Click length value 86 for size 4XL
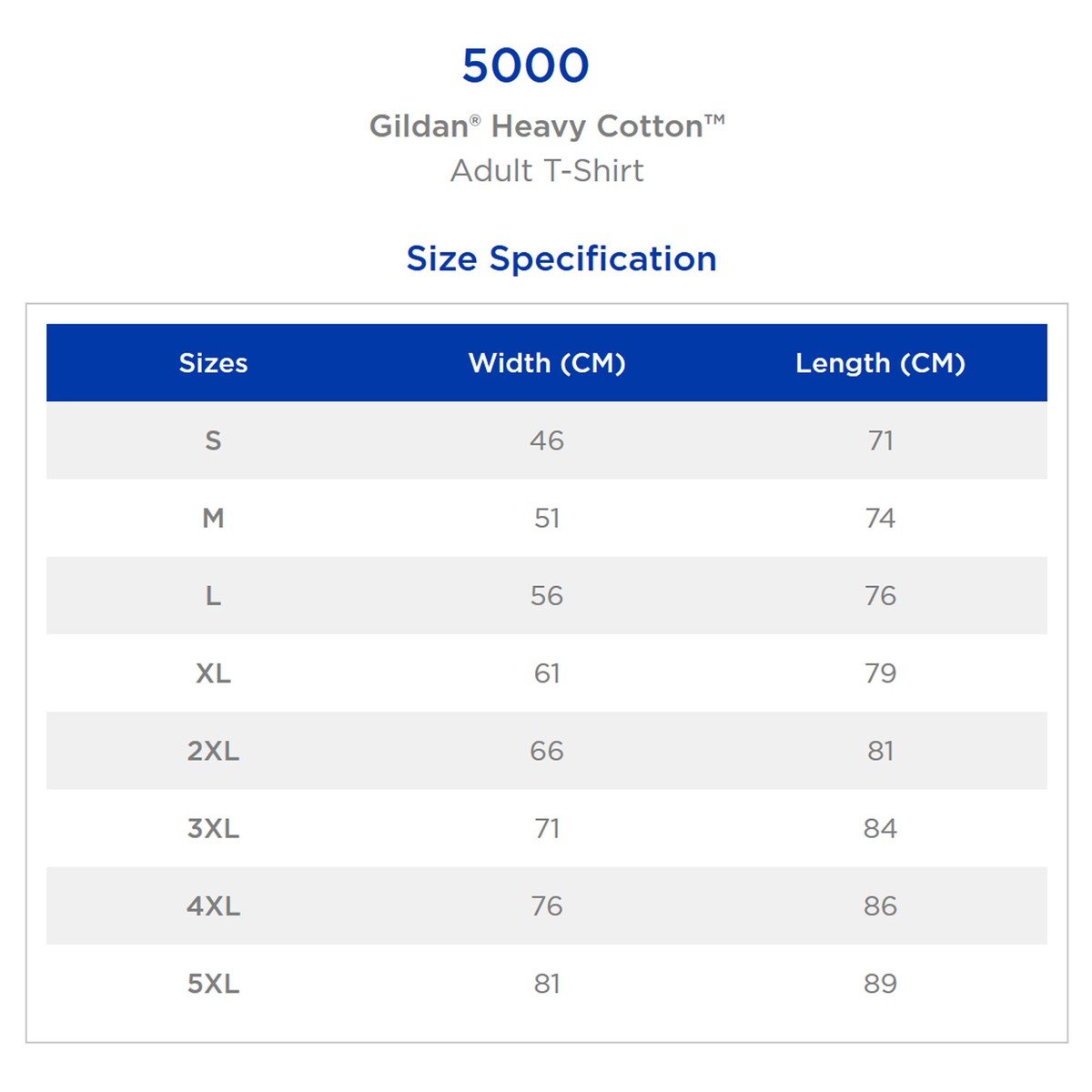 pos(880,906)
